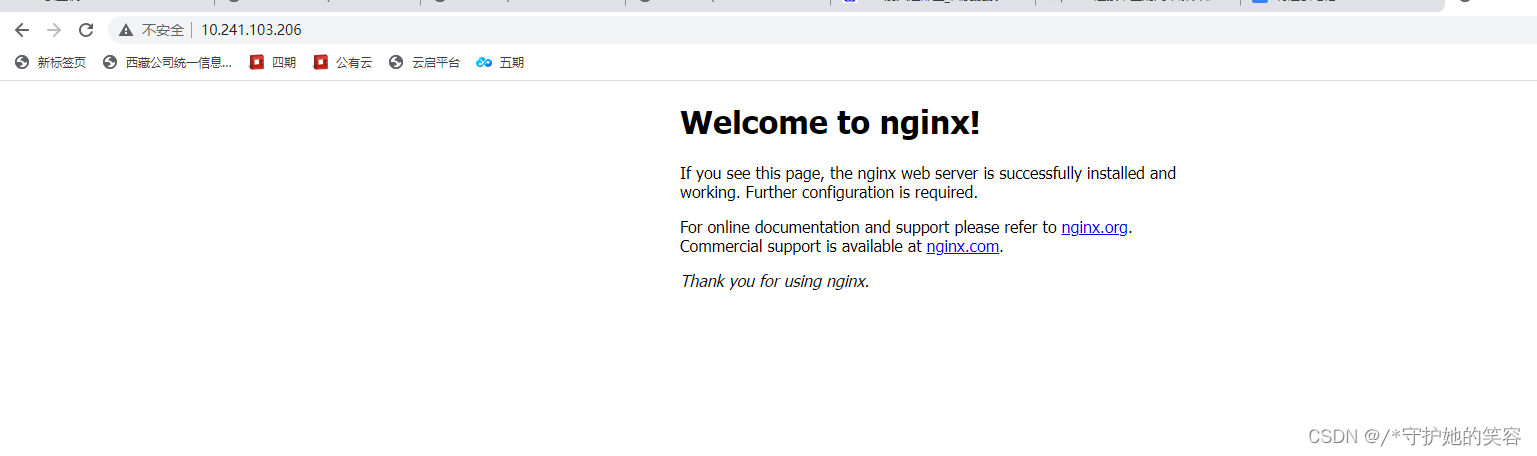Click the red icon beside 公有云 bookmark

321,62
